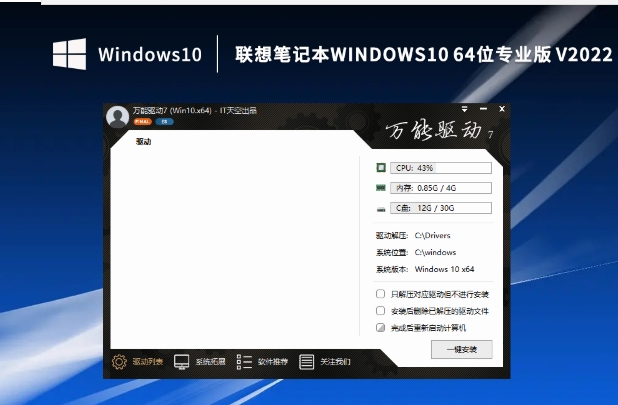Screen dimensions: 618x405
Task: Click the CPU 43% usage bar
Action: pos(440,168)
